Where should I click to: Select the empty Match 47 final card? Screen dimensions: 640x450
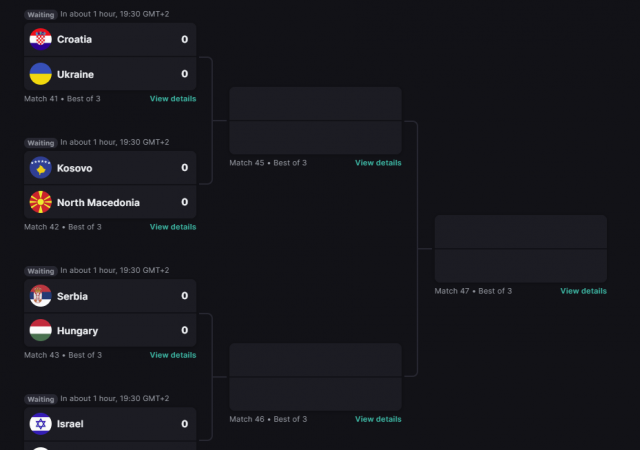pyautogui.click(x=520, y=249)
